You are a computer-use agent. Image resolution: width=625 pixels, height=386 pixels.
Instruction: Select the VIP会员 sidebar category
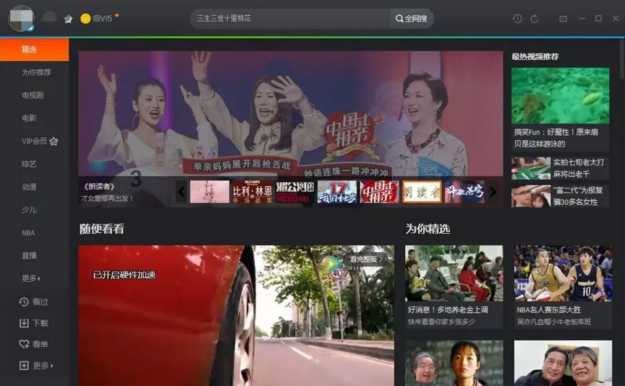pyautogui.click(x=39, y=141)
